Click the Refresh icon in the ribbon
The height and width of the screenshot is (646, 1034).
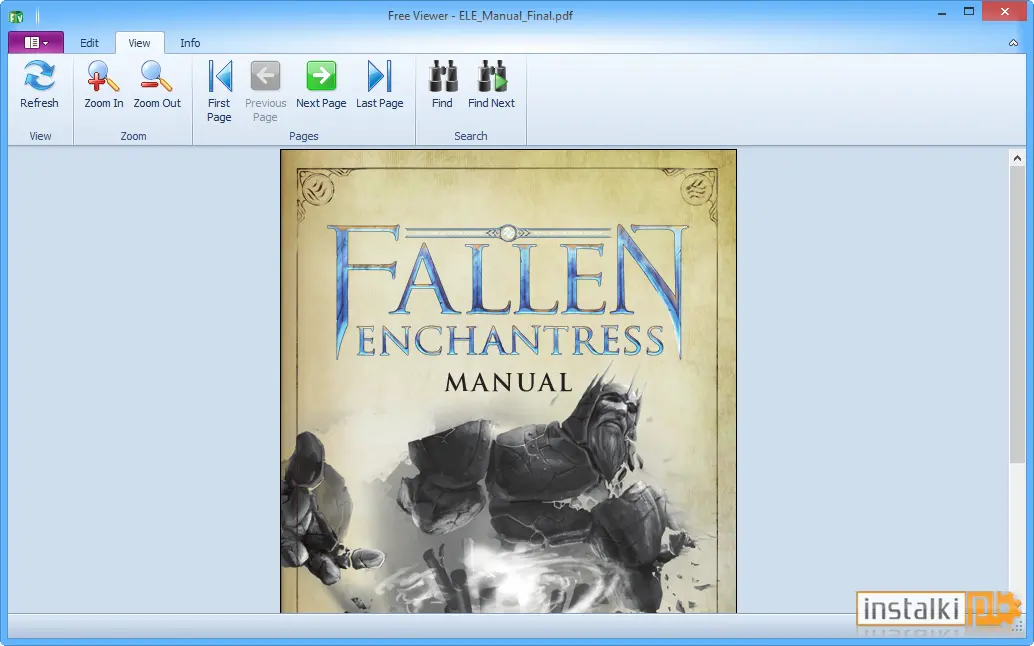click(39, 76)
